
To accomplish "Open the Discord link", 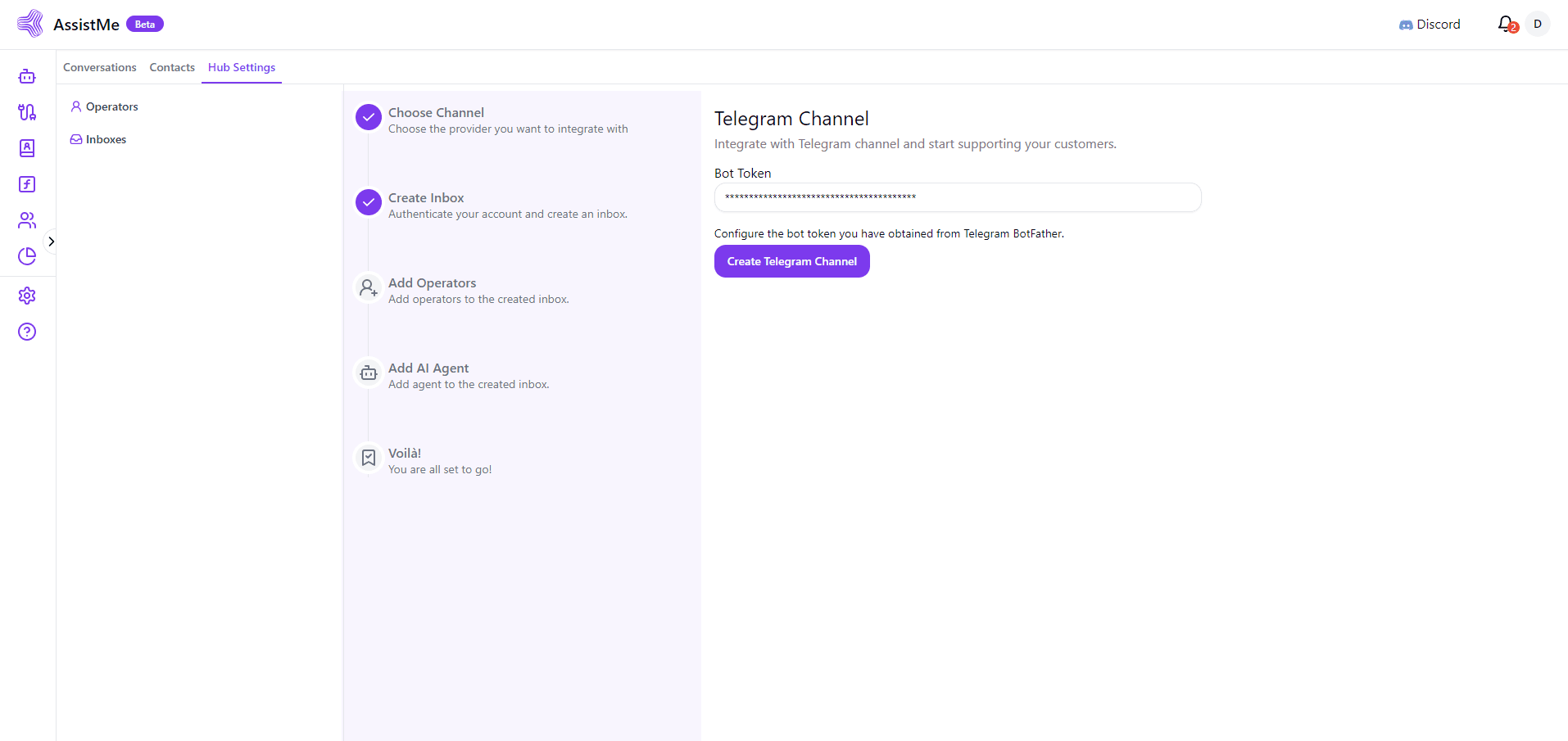I will point(1430,25).
